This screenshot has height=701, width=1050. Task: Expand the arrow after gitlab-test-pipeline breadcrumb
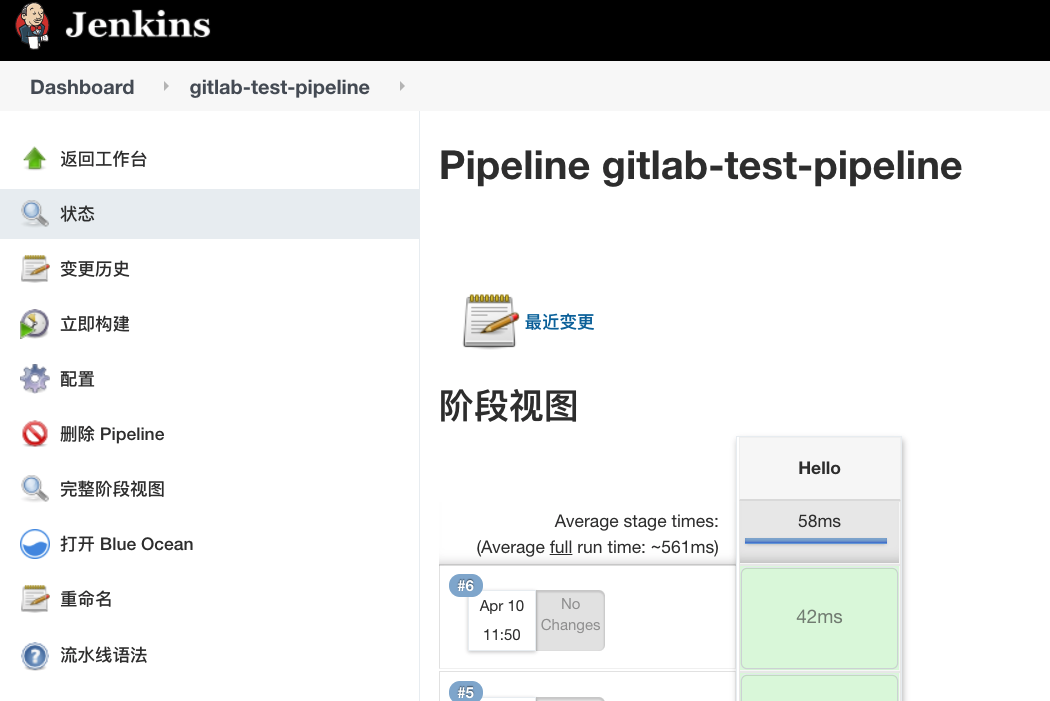(x=402, y=86)
